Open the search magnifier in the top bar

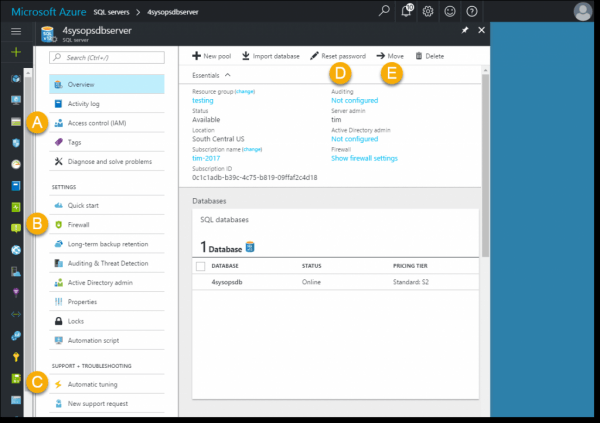tap(384, 11)
